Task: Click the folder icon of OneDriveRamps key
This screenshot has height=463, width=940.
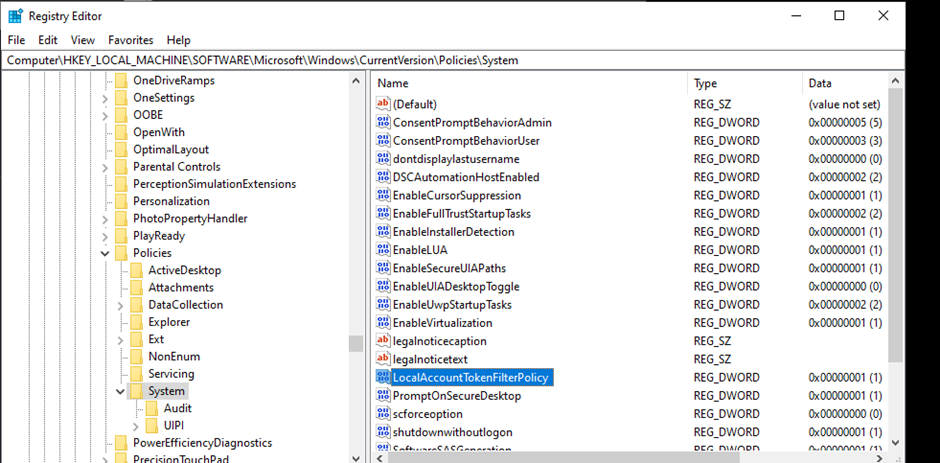Action: [x=122, y=80]
